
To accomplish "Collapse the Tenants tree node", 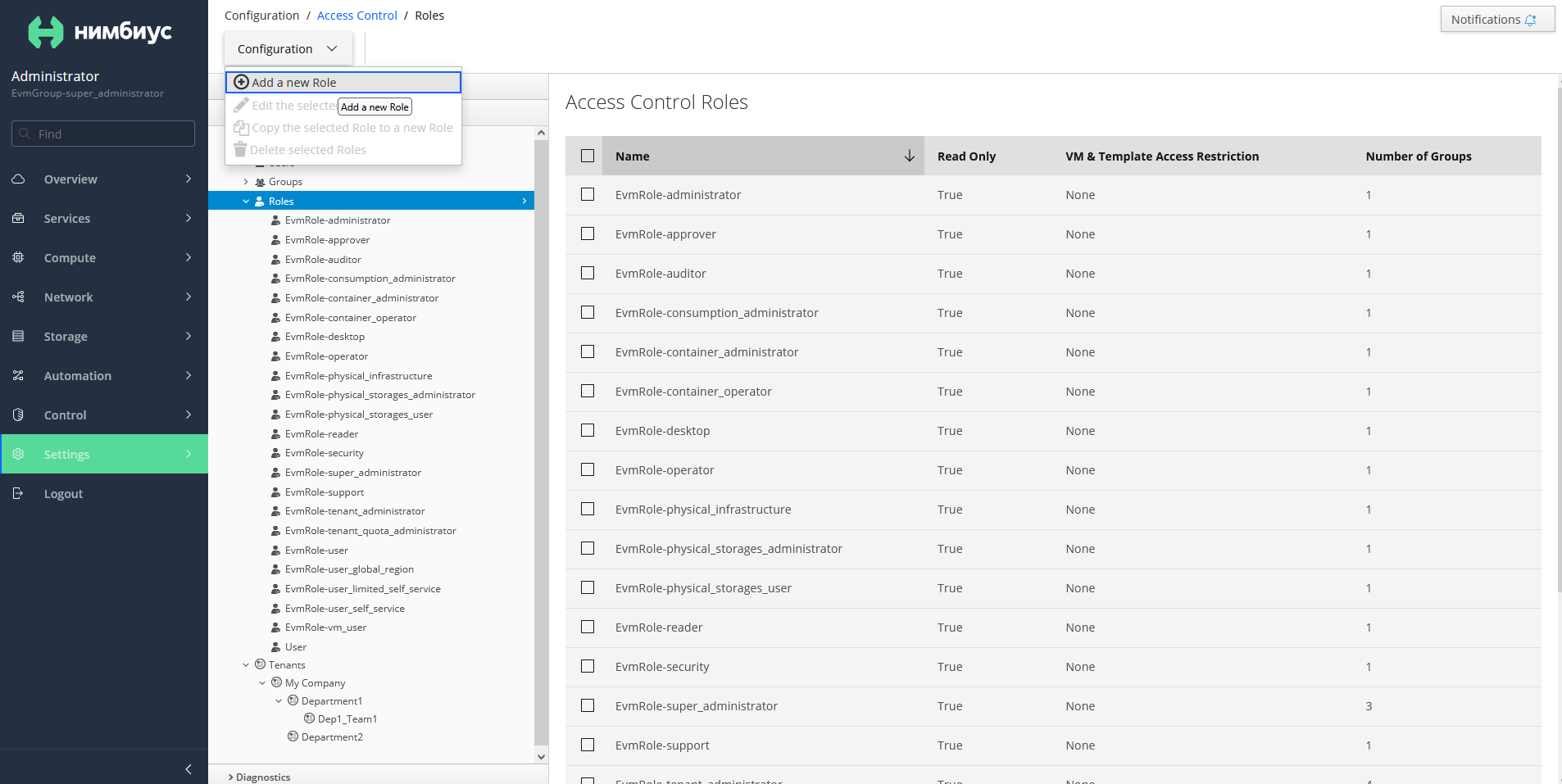I will click(x=245, y=664).
